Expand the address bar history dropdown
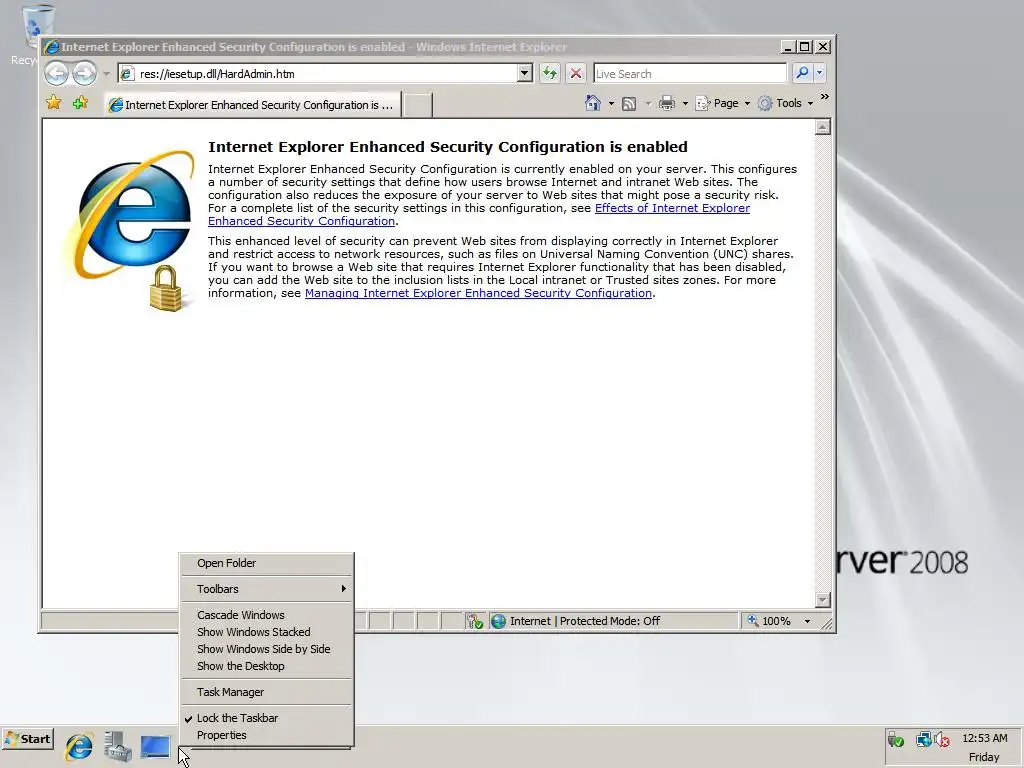This screenshot has height=768, width=1024. tap(524, 74)
